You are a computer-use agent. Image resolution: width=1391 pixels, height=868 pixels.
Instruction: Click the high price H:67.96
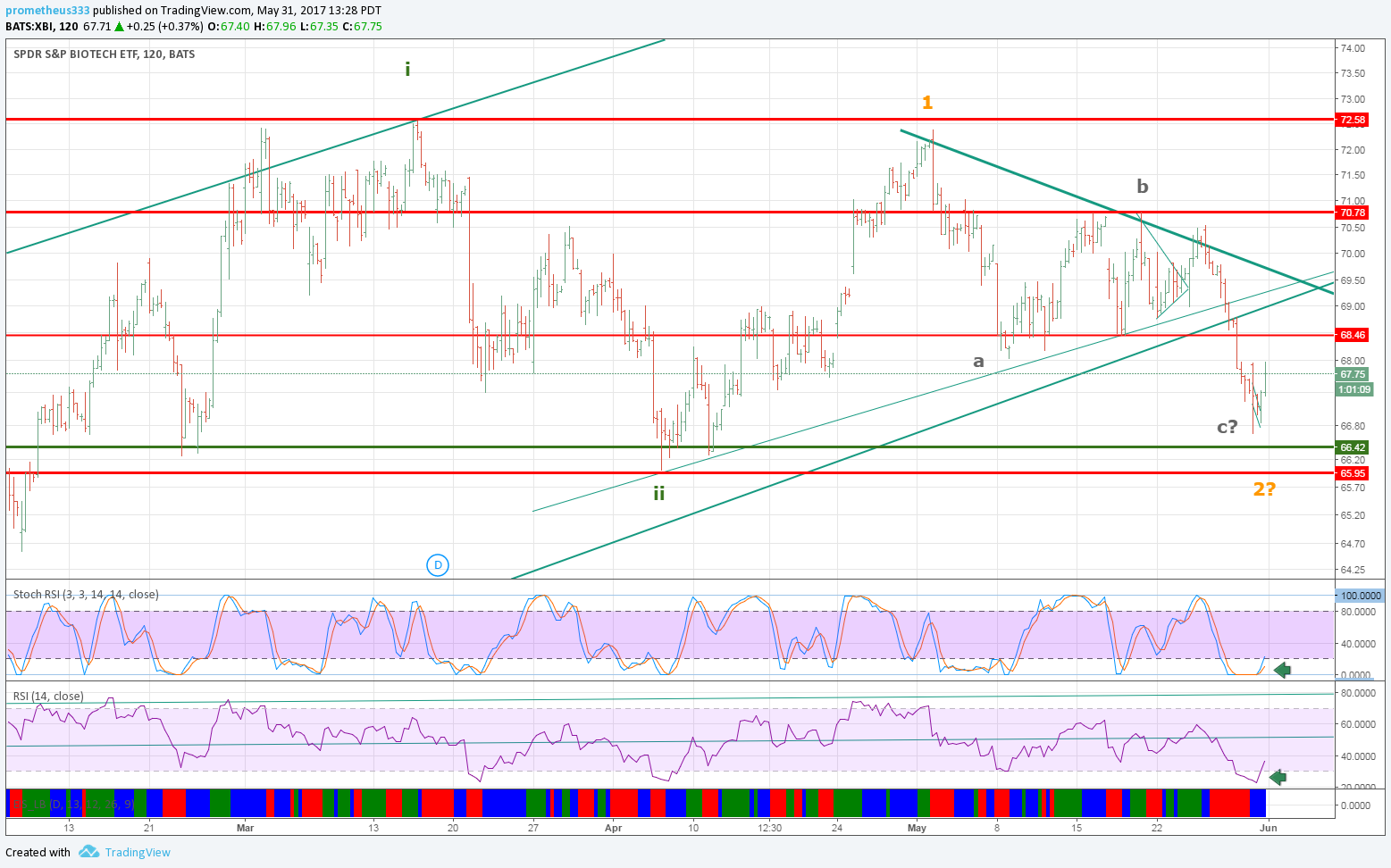tap(275, 27)
